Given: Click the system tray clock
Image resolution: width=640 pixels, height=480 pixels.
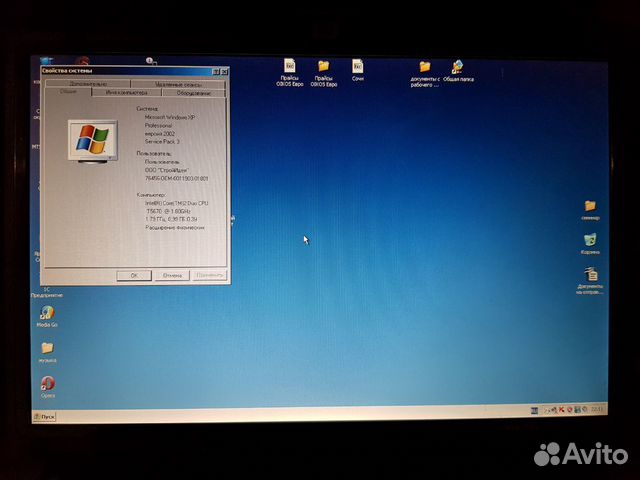Looking at the screenshot, I should [x=597, y=409].
